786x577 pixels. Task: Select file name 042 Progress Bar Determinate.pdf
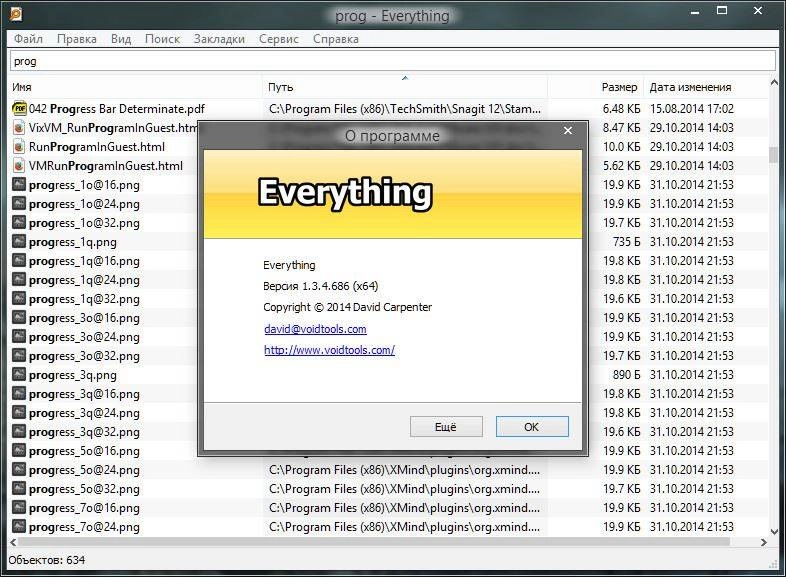pyautogui.click(x=117, y=109)
